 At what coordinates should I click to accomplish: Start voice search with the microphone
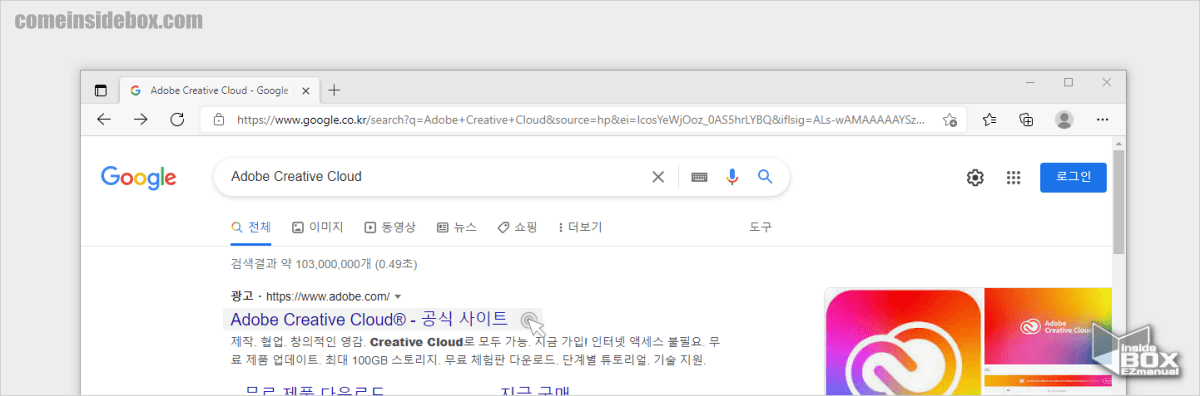[732, 177]
